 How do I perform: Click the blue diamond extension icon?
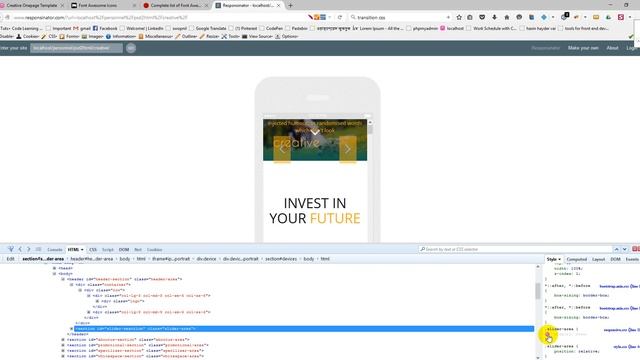point(544,17)
